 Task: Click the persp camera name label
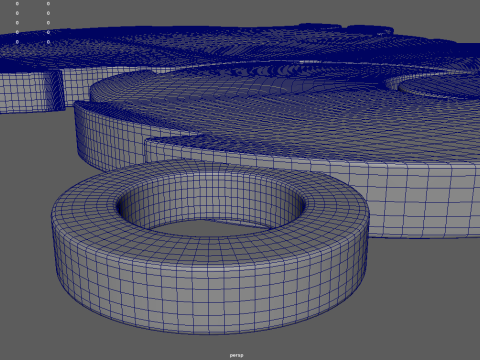tap(236, 355)
